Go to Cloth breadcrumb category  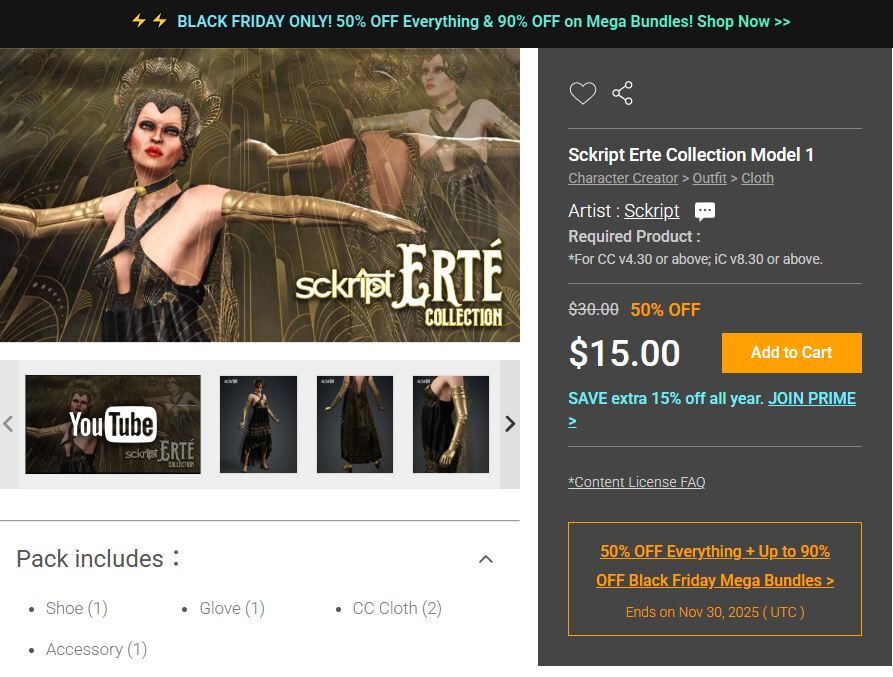[757, 178]
